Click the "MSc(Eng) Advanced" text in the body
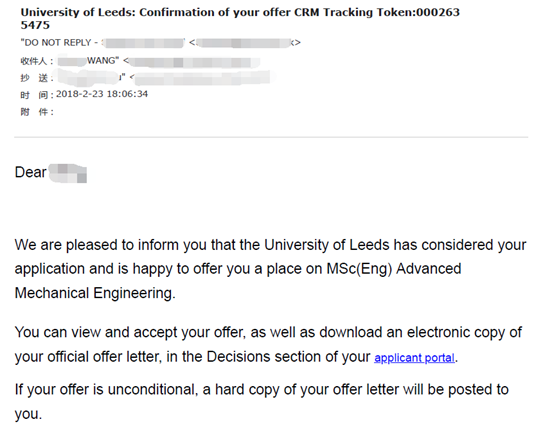 394,269
